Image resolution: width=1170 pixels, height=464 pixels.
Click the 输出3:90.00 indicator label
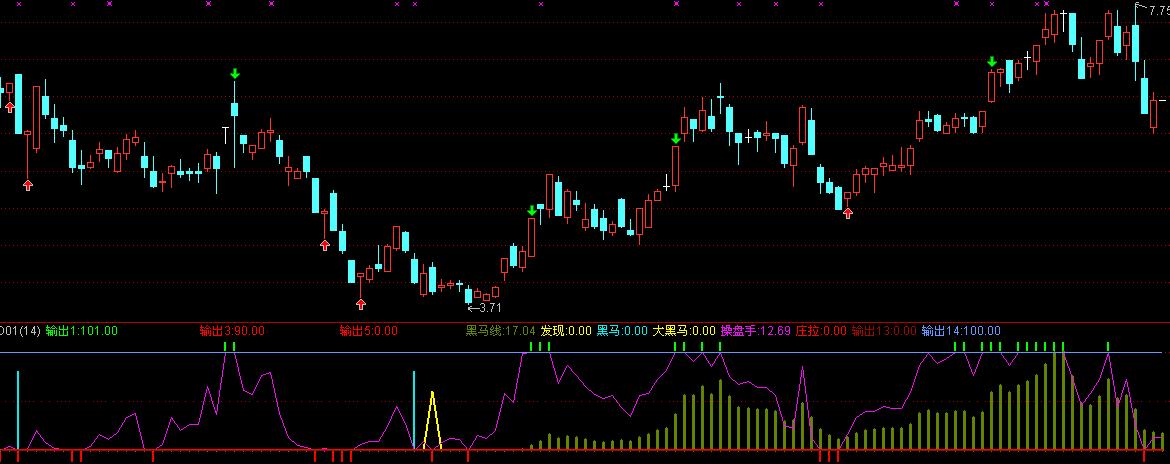[232, 330]
